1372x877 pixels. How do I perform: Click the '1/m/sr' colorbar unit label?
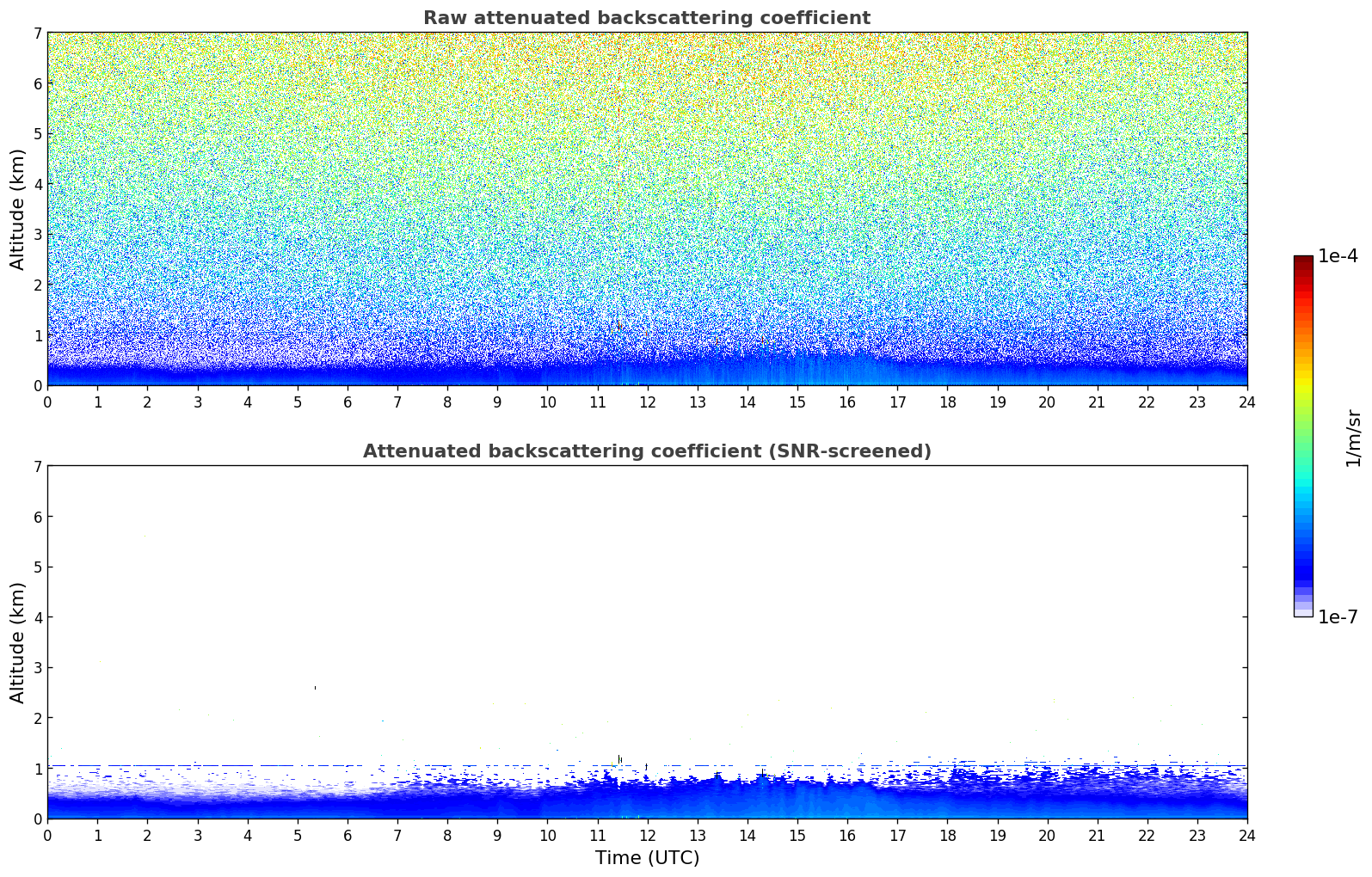point(1354,438)
